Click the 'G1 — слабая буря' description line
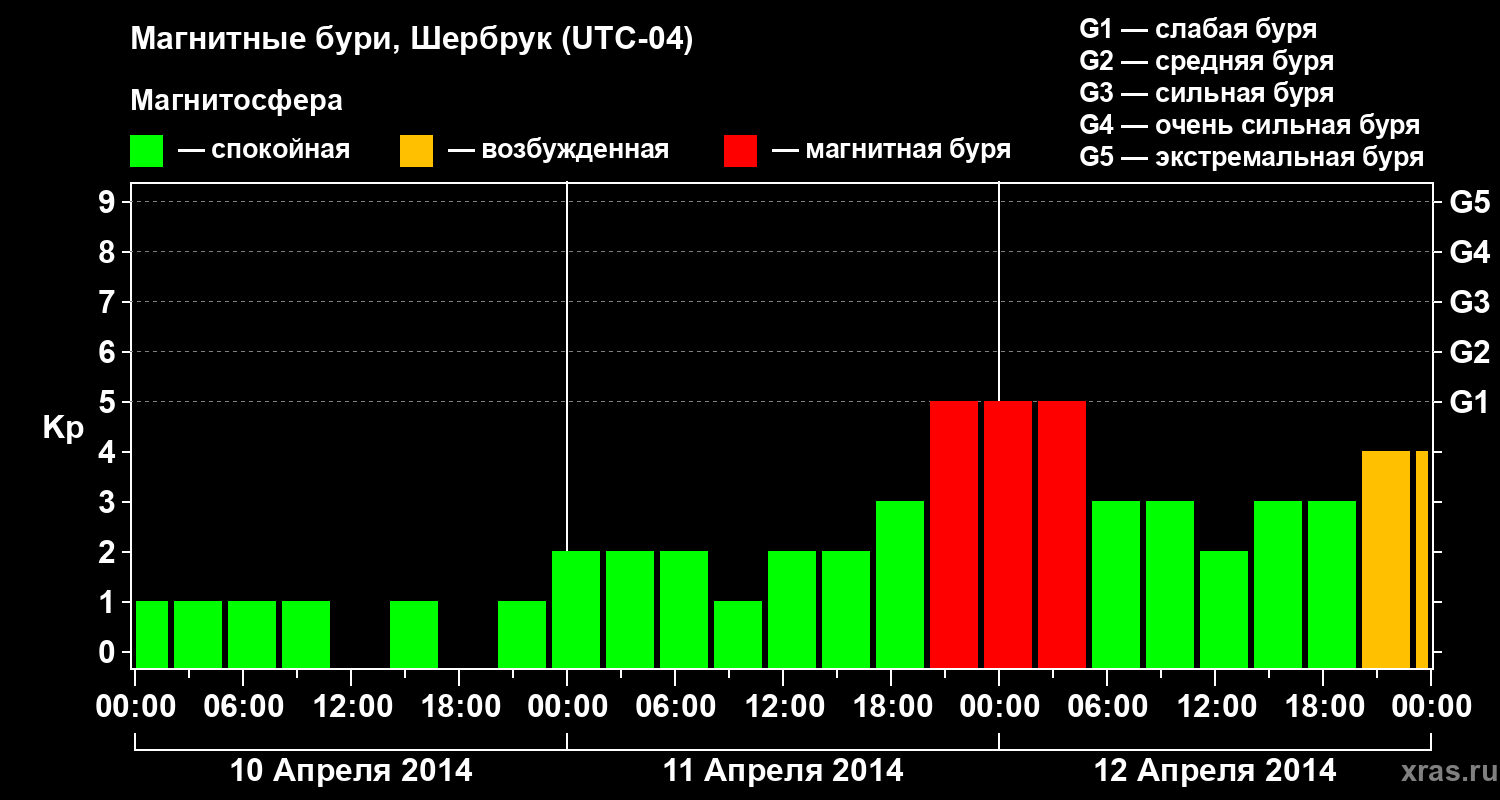The image size is (1500, 800). [x=1198, y=29]
